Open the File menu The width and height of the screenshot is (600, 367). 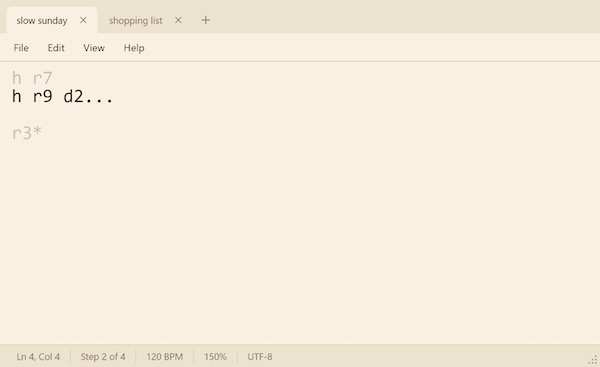click(21, 48)
